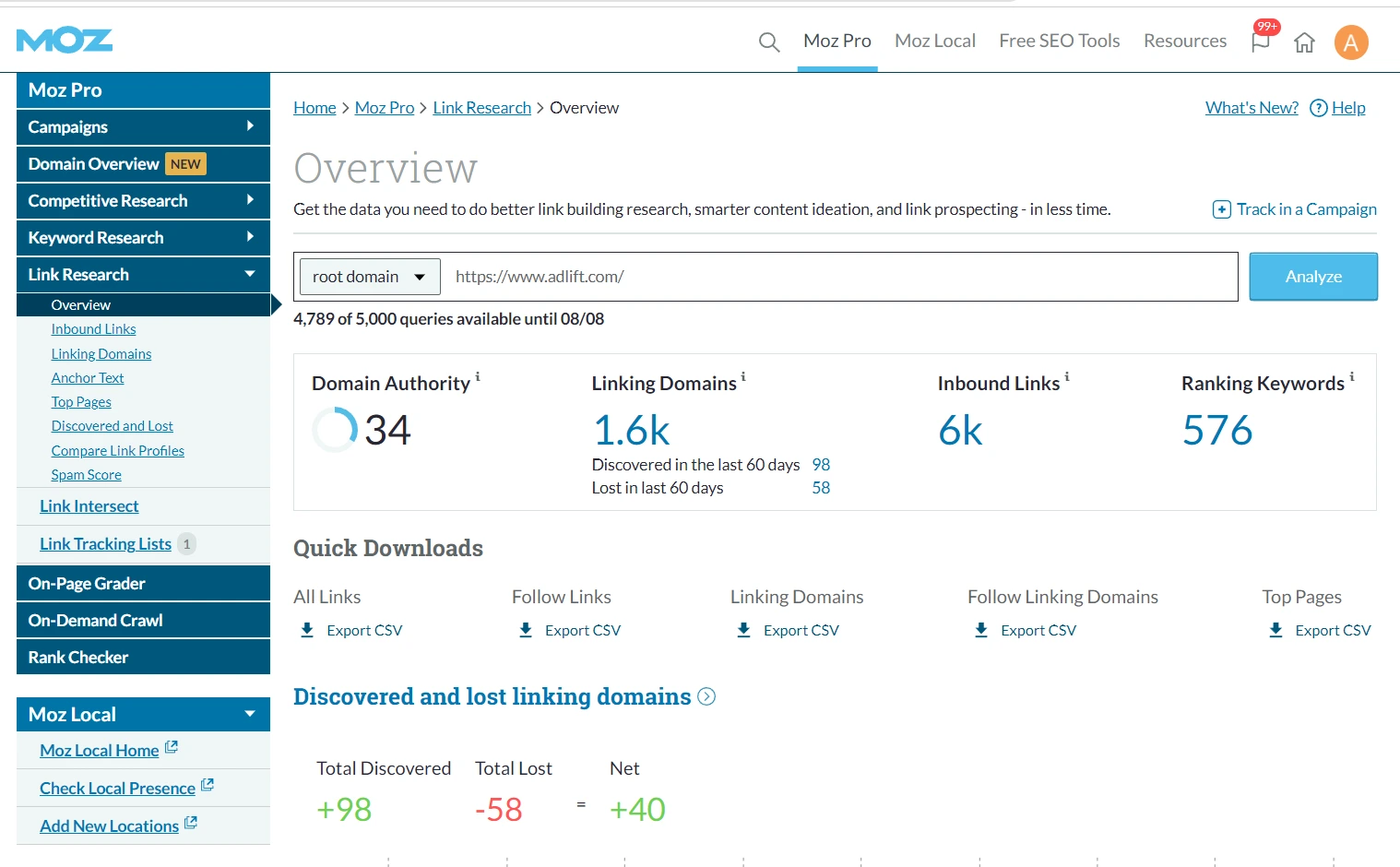1400x867 pixels.
Task: Open Free SEO Tools menu
Action: (1060, 41)
